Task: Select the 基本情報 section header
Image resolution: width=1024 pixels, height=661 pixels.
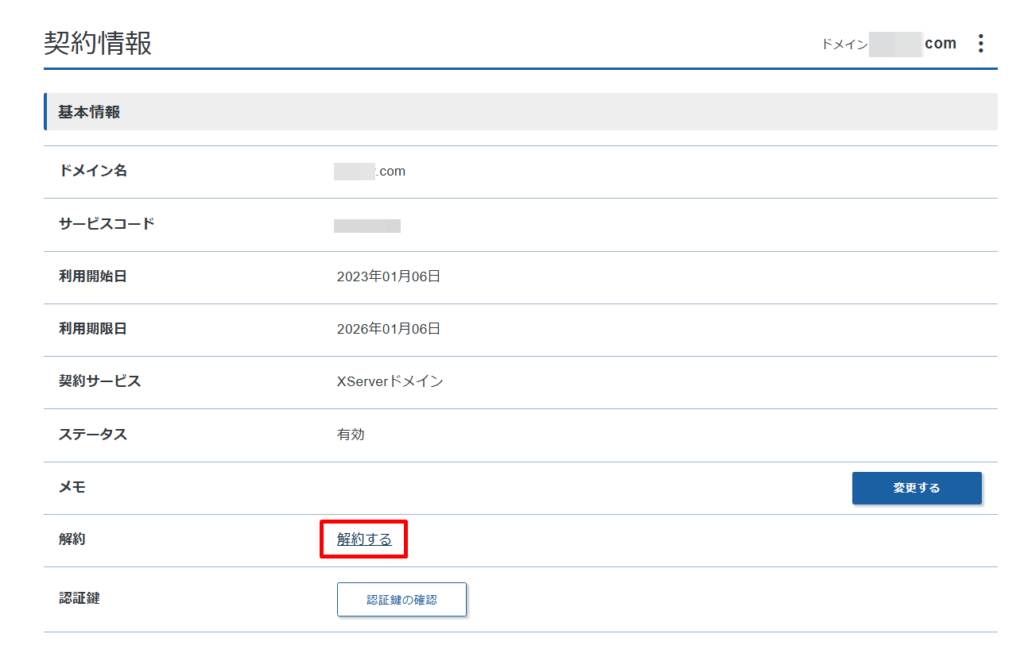Action: click(89, 112)
